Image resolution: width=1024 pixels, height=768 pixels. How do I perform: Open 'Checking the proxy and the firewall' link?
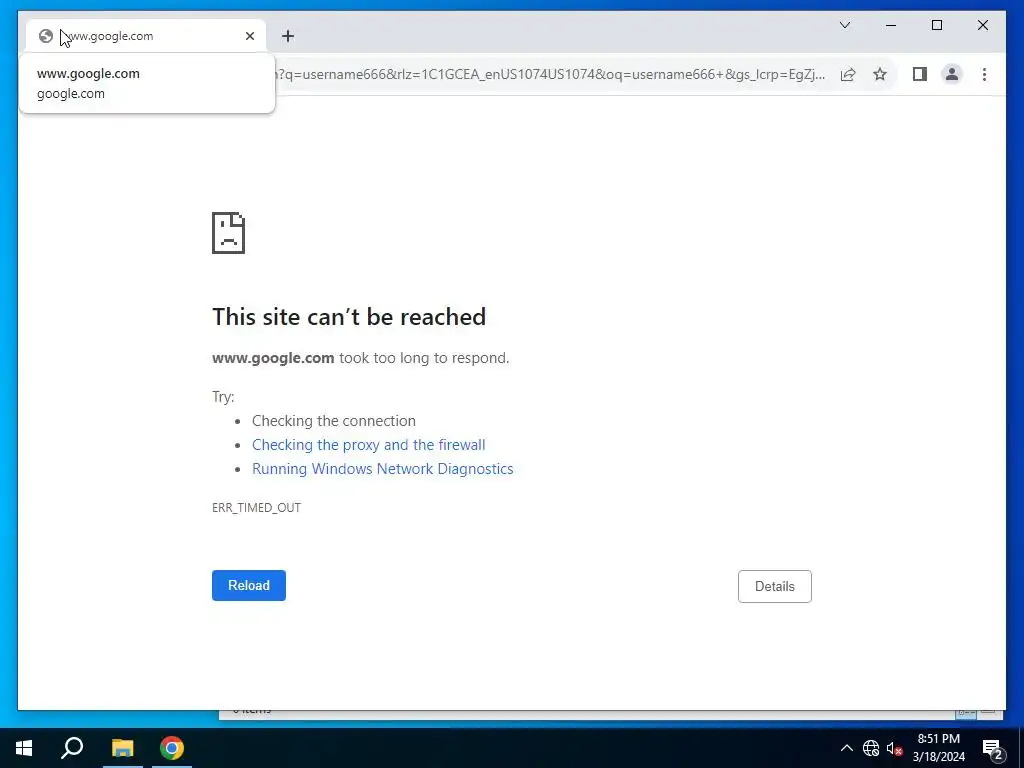pyautogui.click(x=368, y=445)
